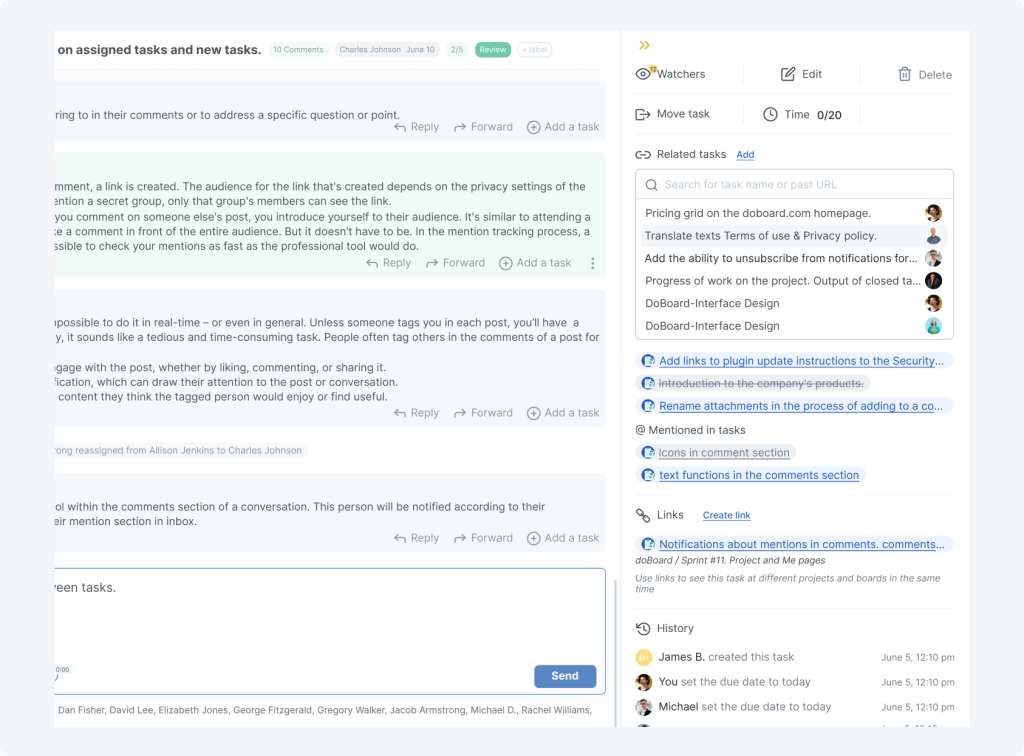The width and height of the screenshot is (1024, 756).
Task: Toggle Watchers eye icon
Action: click(x=643, y=74)
